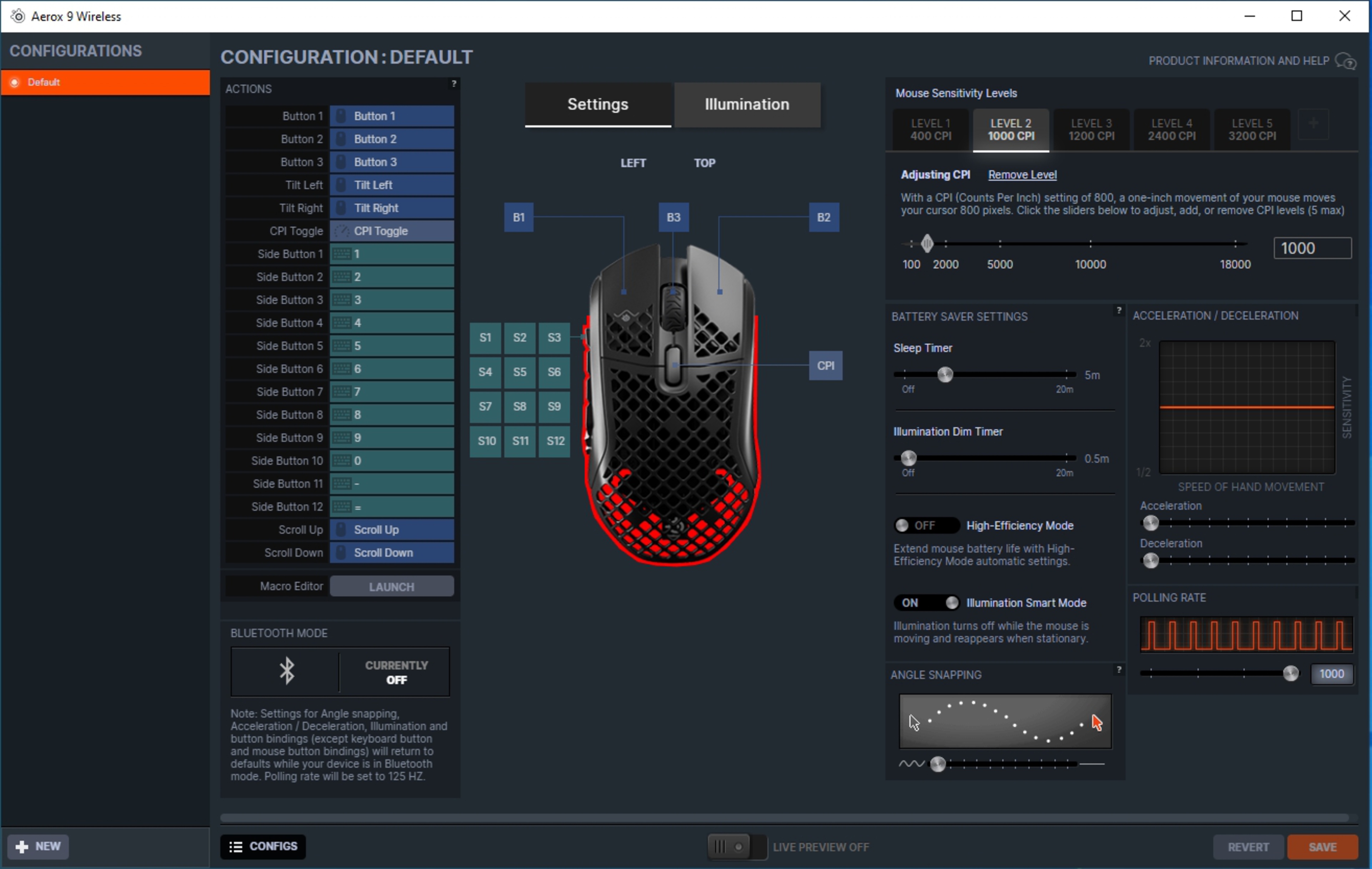Open CPI Toggle action binding
The image size is (1372, 869).
pyautogui.click(x=392, y=231)
